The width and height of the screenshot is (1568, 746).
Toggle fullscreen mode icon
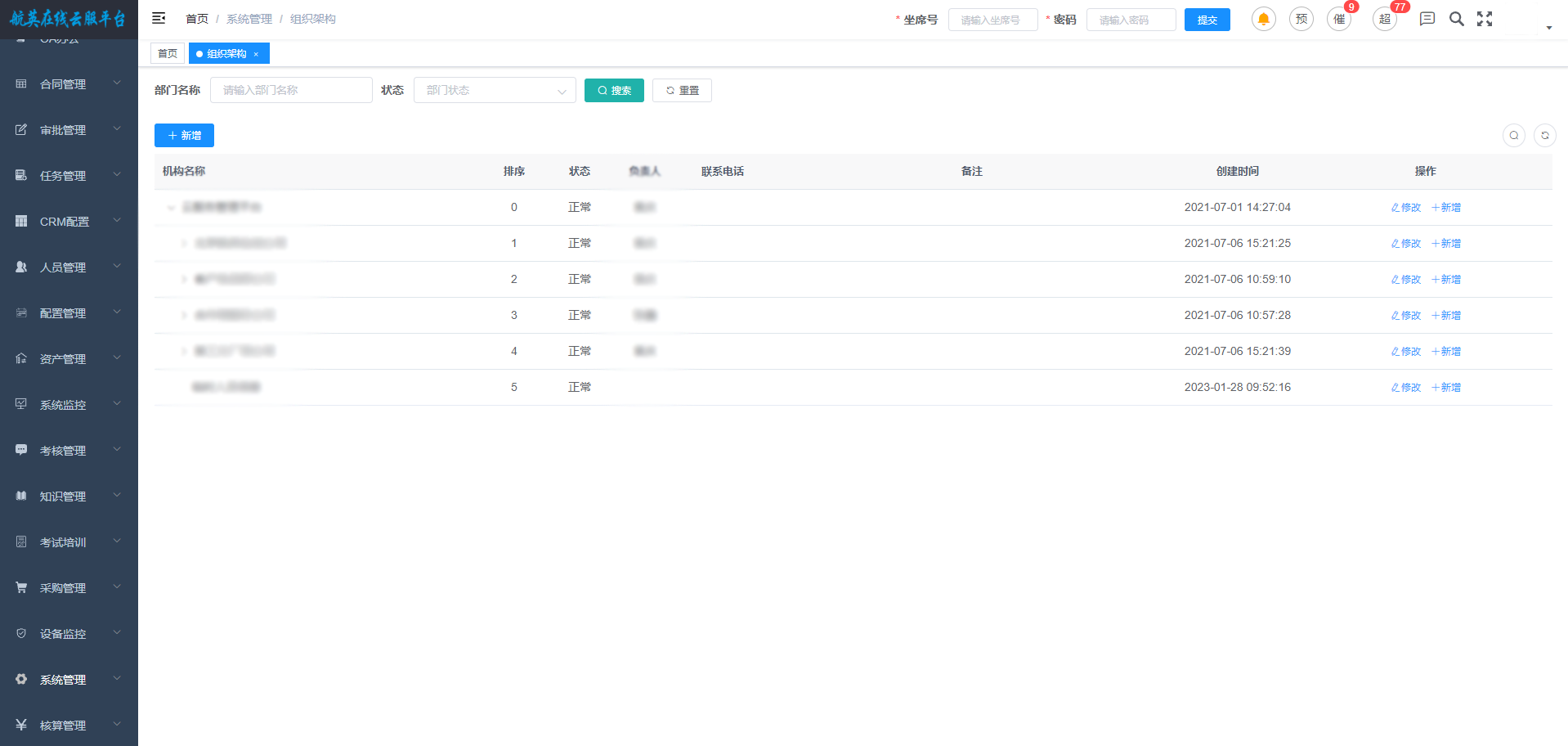tap(1485, 19)
